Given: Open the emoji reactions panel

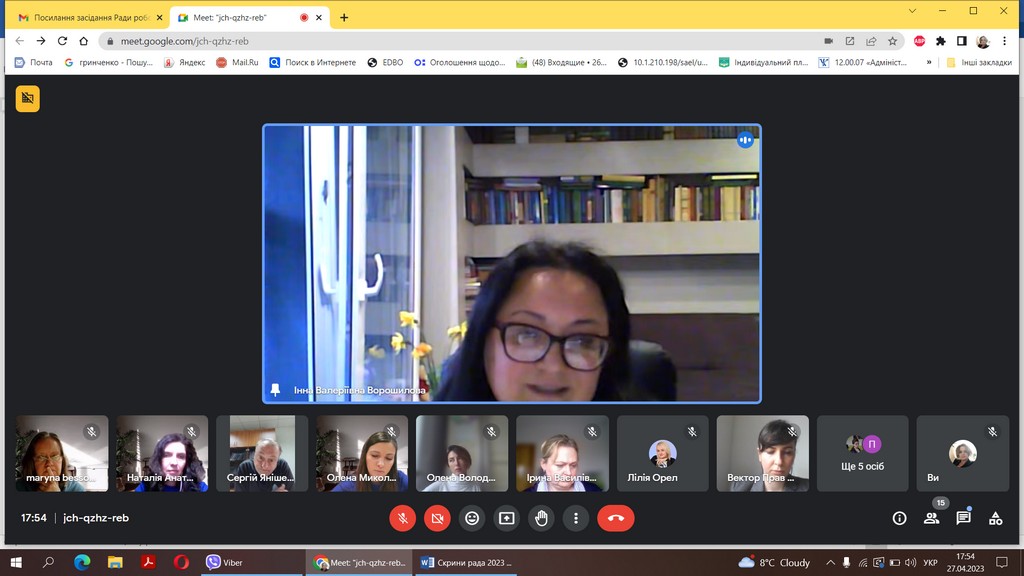Looking at the screenshot, I should (472, 518).
